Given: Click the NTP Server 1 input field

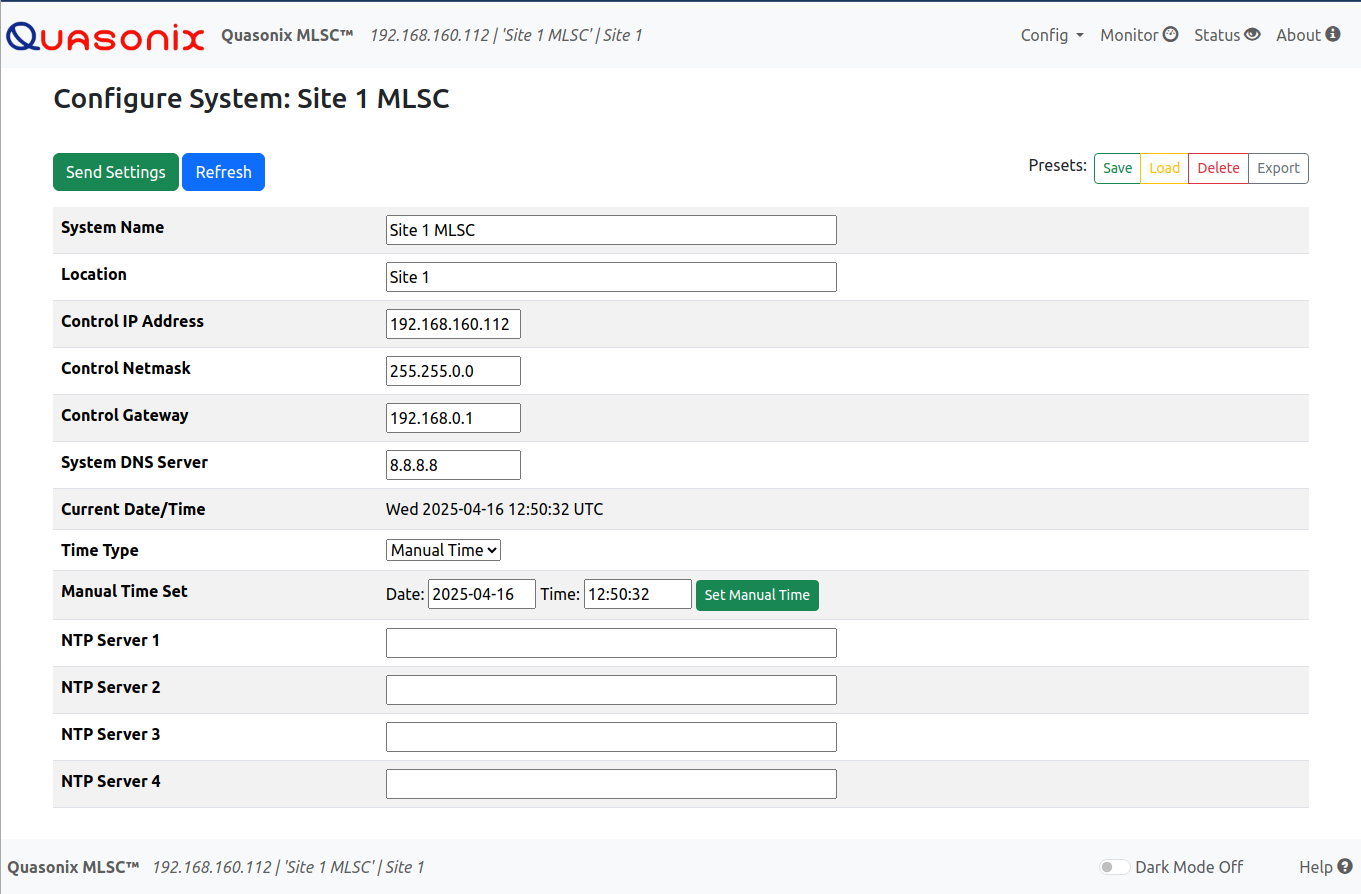Looking at the screenshot, I should pyautogui.click(x=611, y=642).
